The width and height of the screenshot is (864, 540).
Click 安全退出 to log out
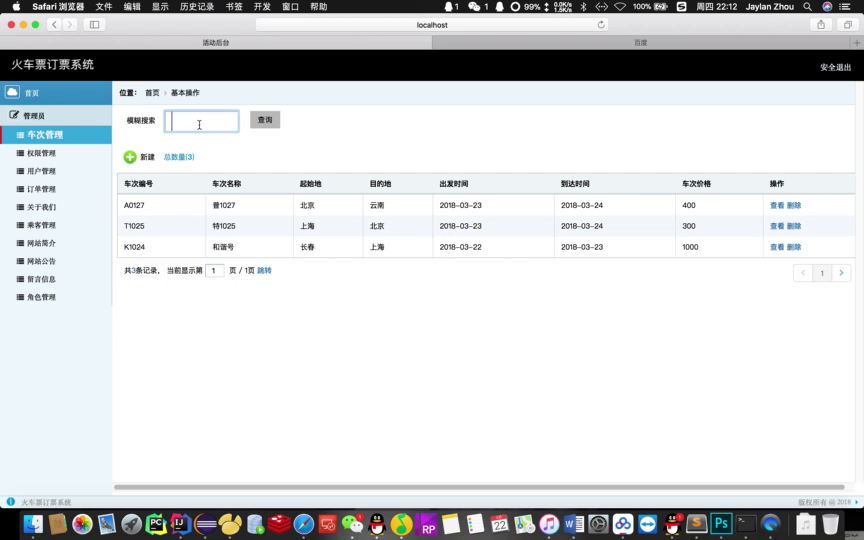point(835,67)
